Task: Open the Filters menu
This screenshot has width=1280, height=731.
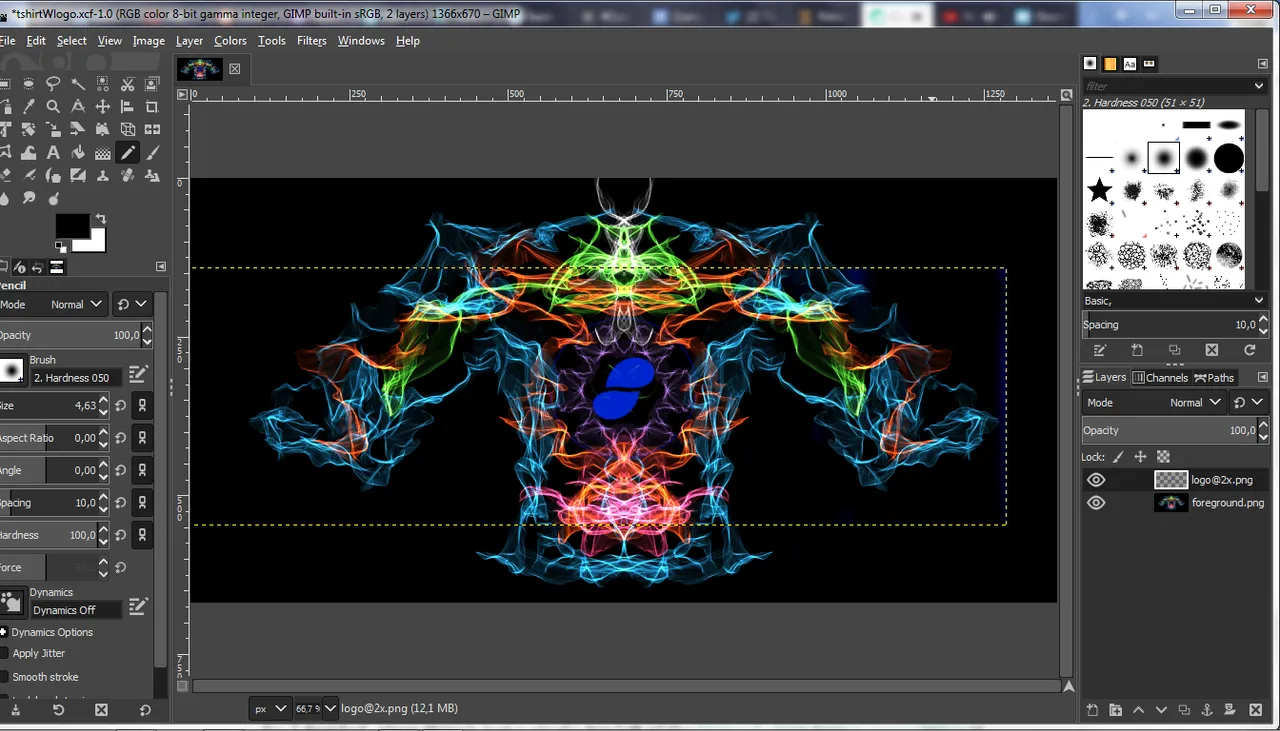Action: click(x=312, y=41)
